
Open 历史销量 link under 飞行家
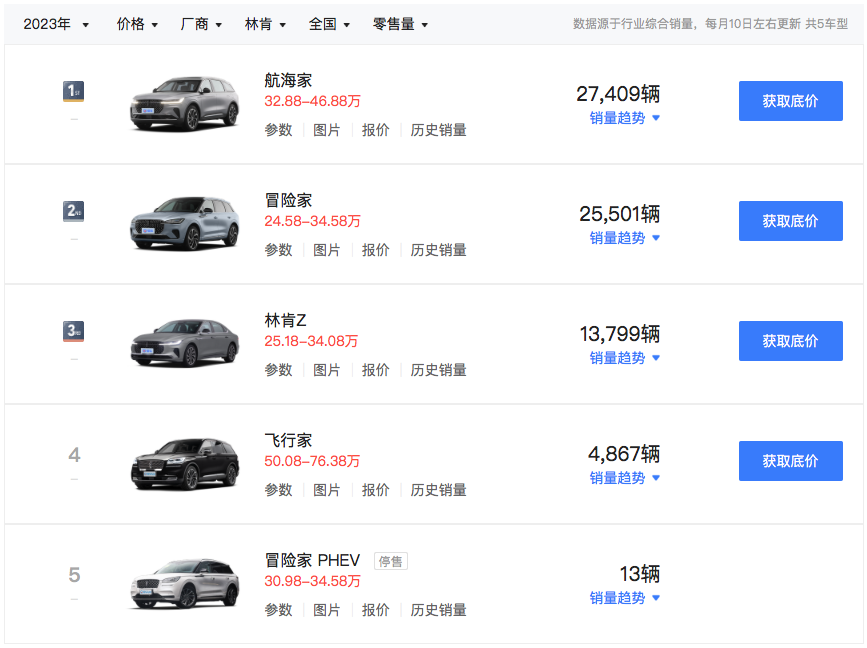438,490
